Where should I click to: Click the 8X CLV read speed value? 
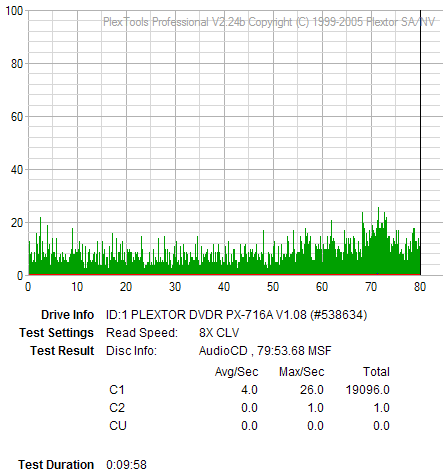(x=219, y=333)
